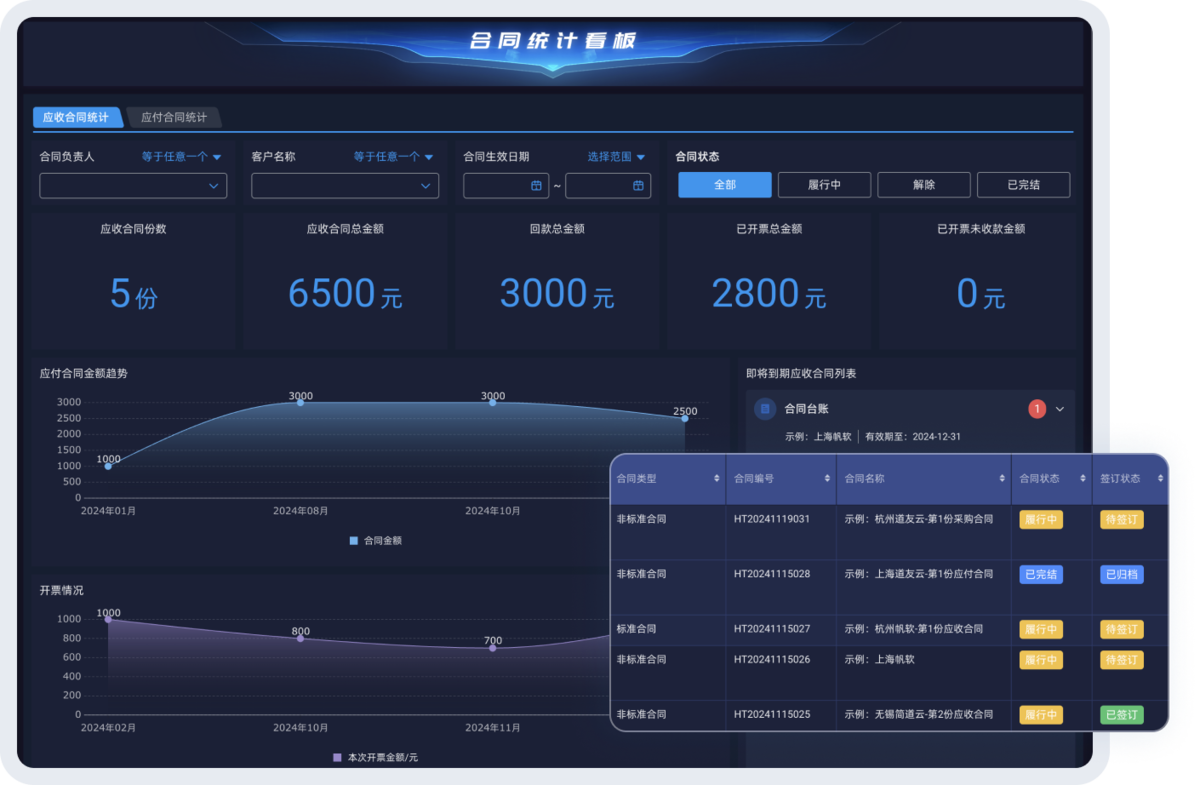Image resolution: width=1200 pixels, height=785 pixels.
Task: Click the end date input field
Action: coord(608,185)
